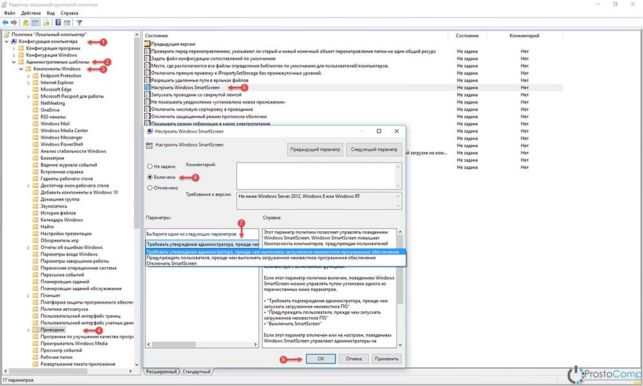Click the Отмена button
This screenshot has width=643, height=386.
click(353, 359)
